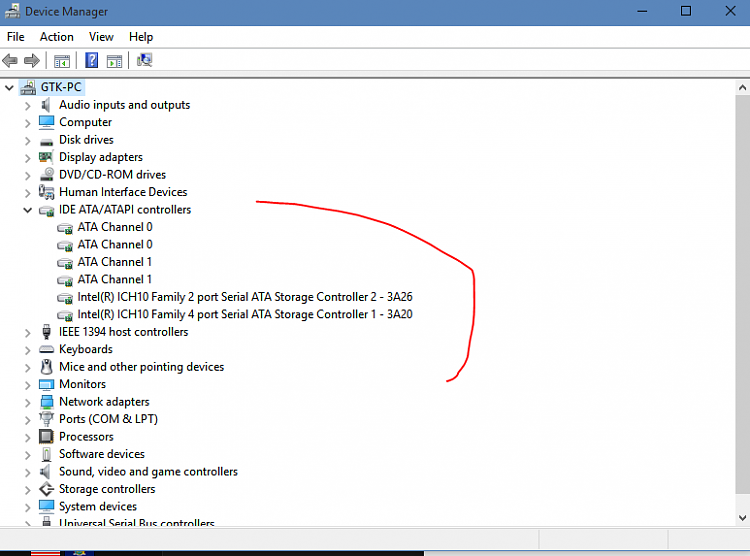The image size is (750, 556).
Task: Click the scrollbar down arrow
Action: tap(742, 517)
